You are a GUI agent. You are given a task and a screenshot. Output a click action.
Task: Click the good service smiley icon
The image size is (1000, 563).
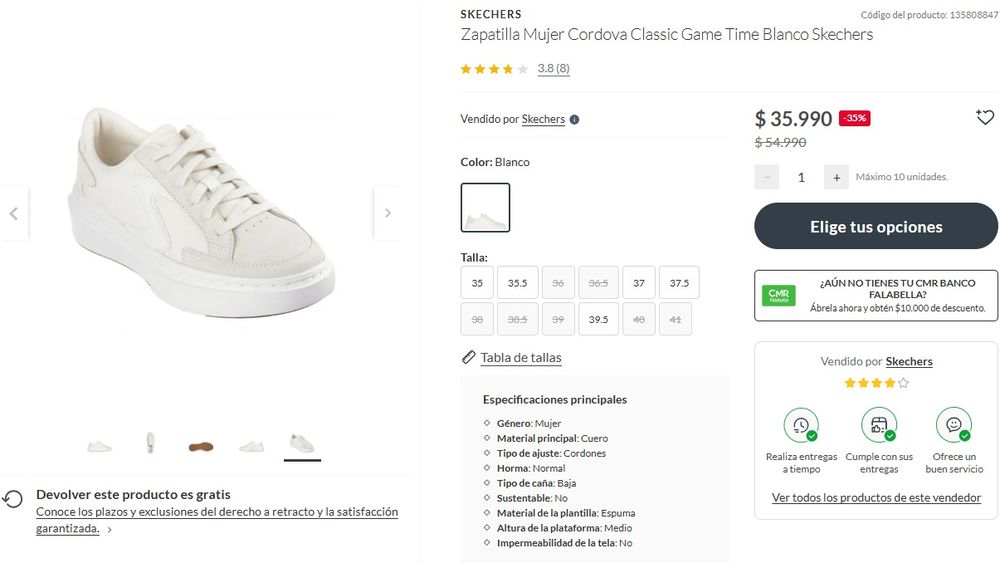[x=954, y=425]
